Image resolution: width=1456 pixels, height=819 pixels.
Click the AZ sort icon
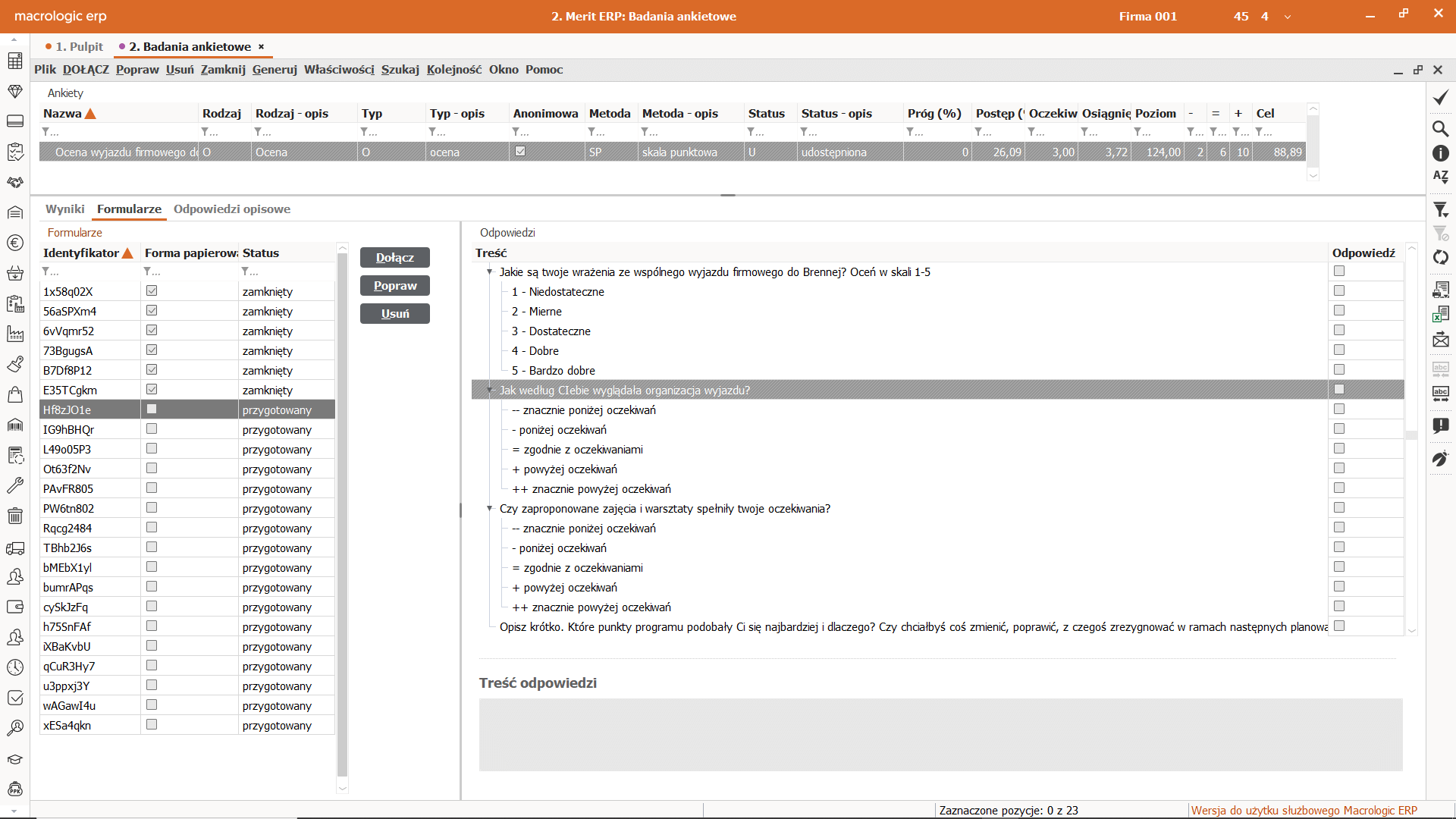[1440, 177]
